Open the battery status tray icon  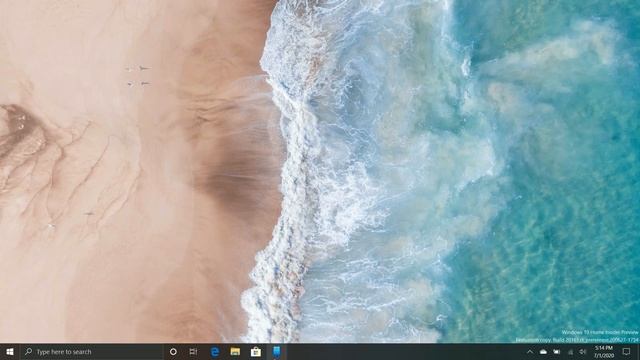coord(557,351)
